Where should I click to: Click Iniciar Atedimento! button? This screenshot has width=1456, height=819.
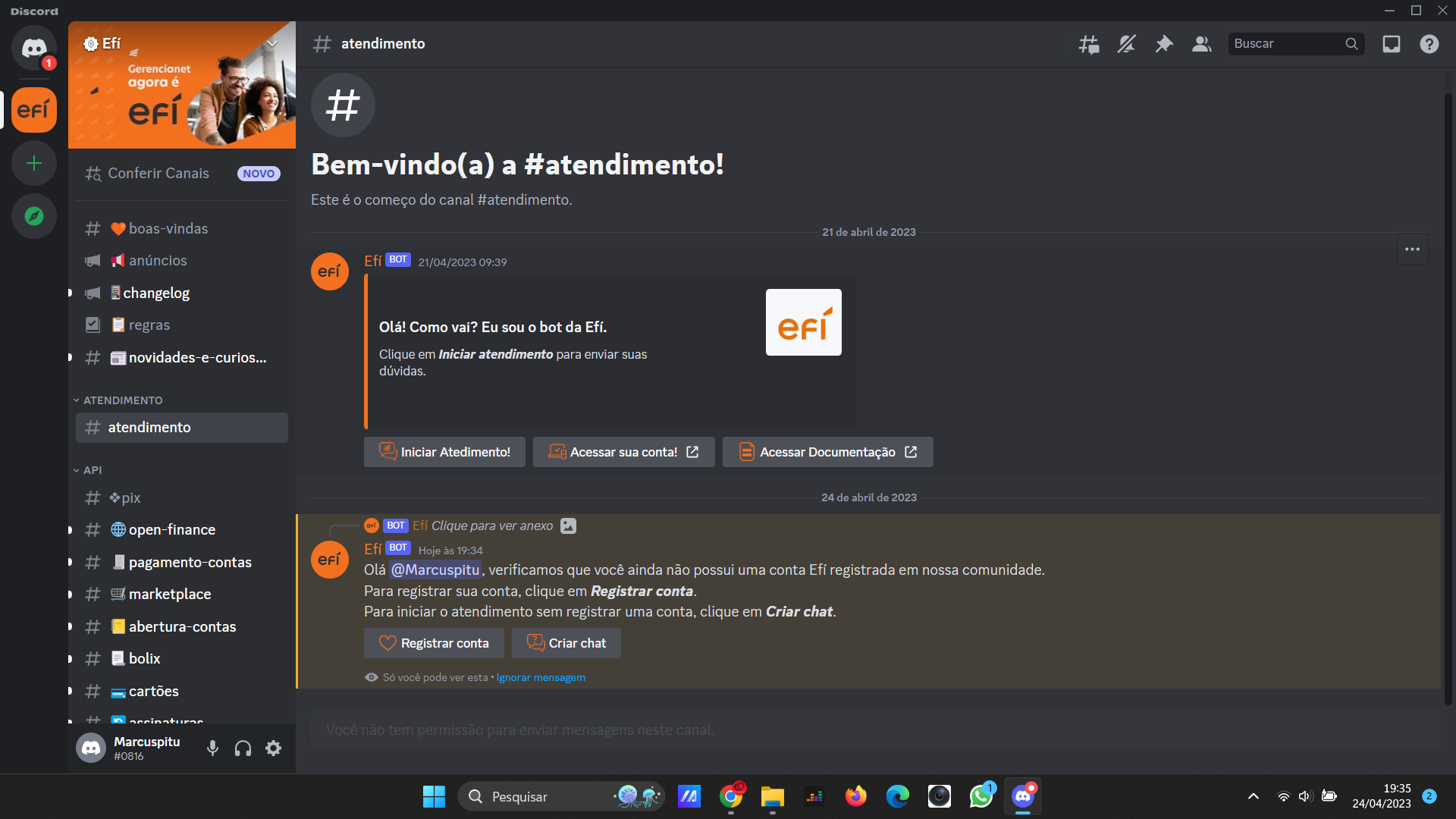(444, 452)
